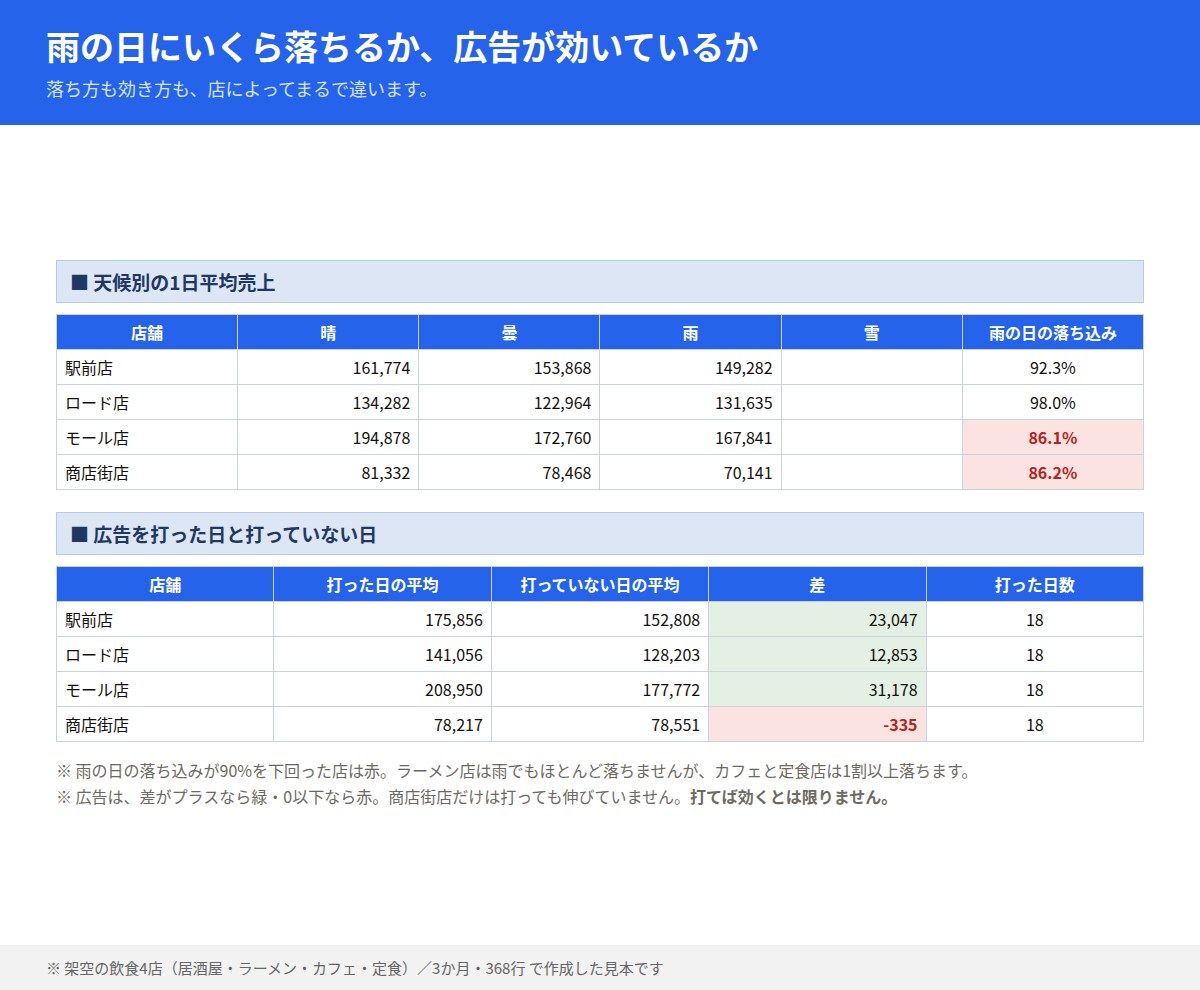The height and width of the screenshot is (990, 1200).
Task: Click the 18 days cell for ロード店
Action: [1035, 655]
